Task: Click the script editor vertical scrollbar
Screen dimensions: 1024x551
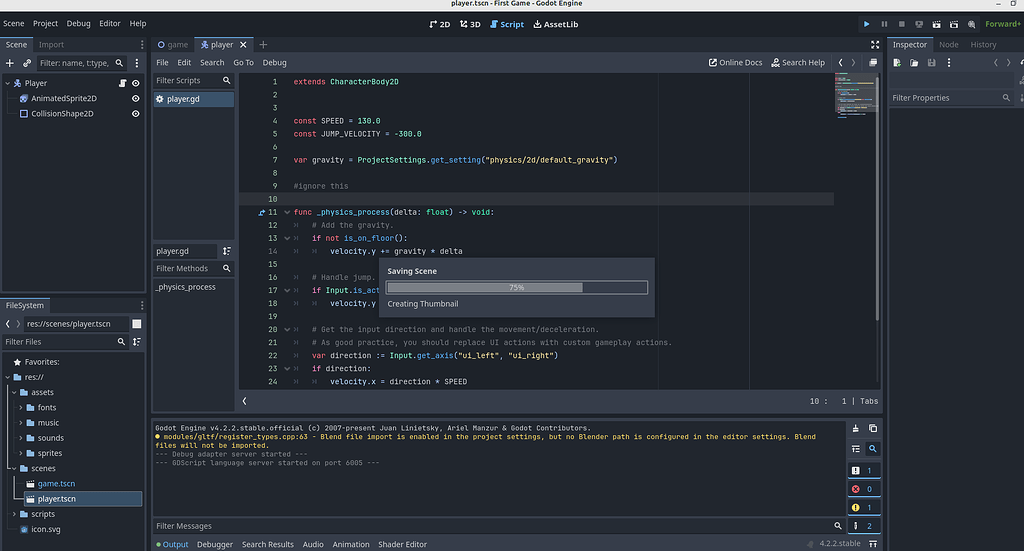Action: [877, 199]
